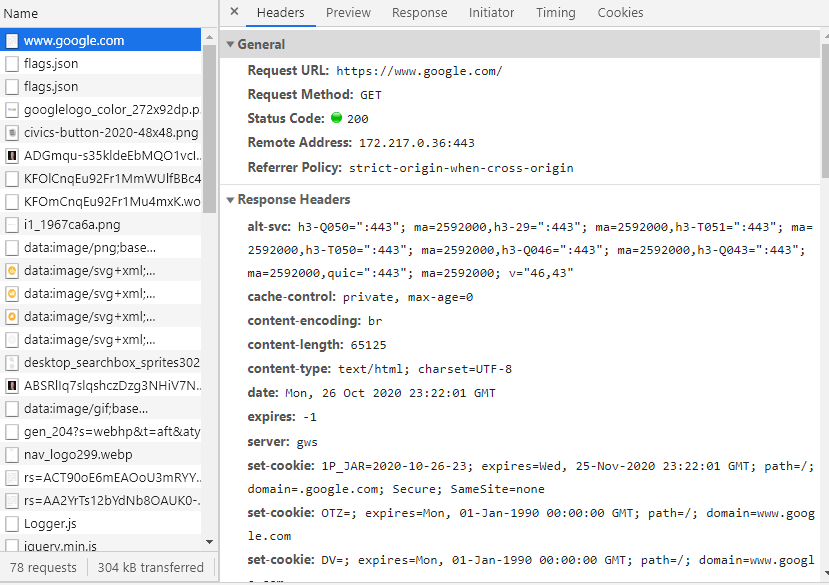This screenshot has width=829, height=585.
Task: Open the Response tab
Action: coord(419,13)
